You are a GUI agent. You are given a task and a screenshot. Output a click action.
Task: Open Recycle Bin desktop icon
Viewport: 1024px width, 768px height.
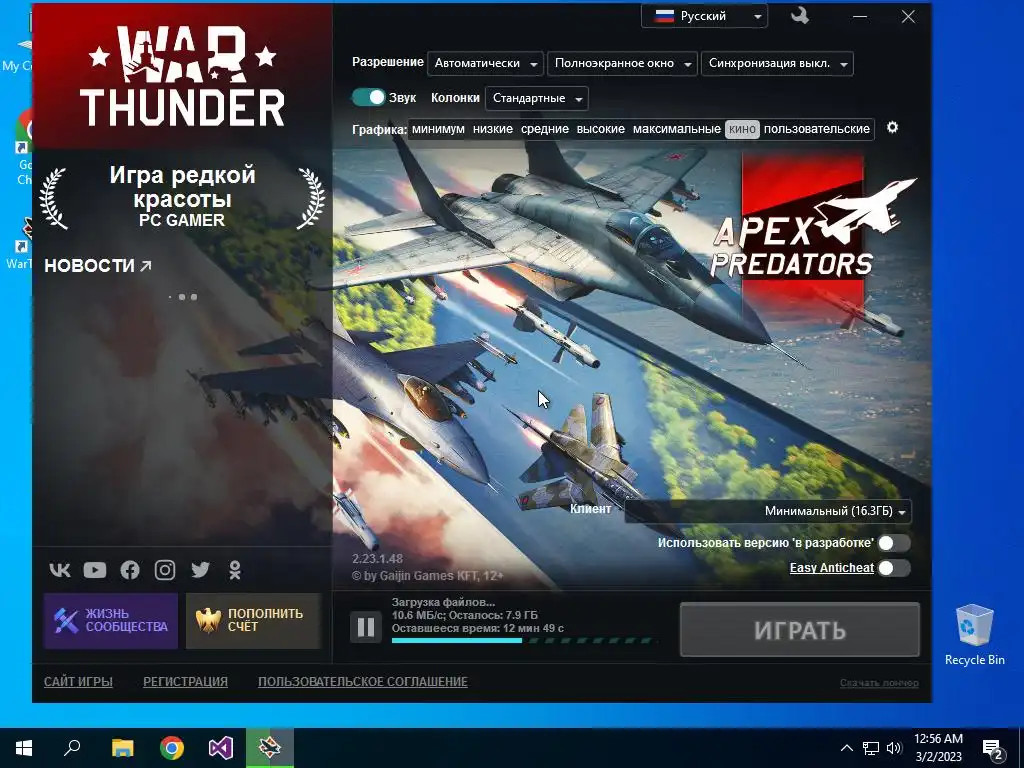[x=974, y=635]
